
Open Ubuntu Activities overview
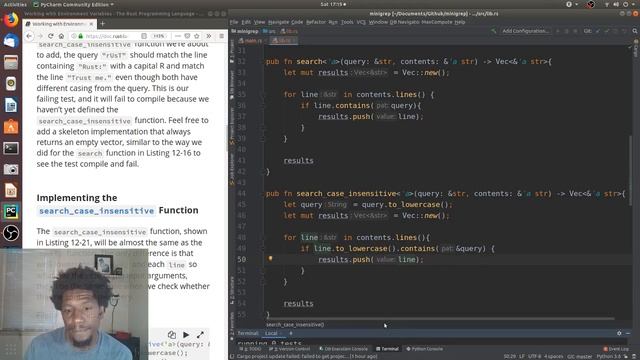[15, 4]
